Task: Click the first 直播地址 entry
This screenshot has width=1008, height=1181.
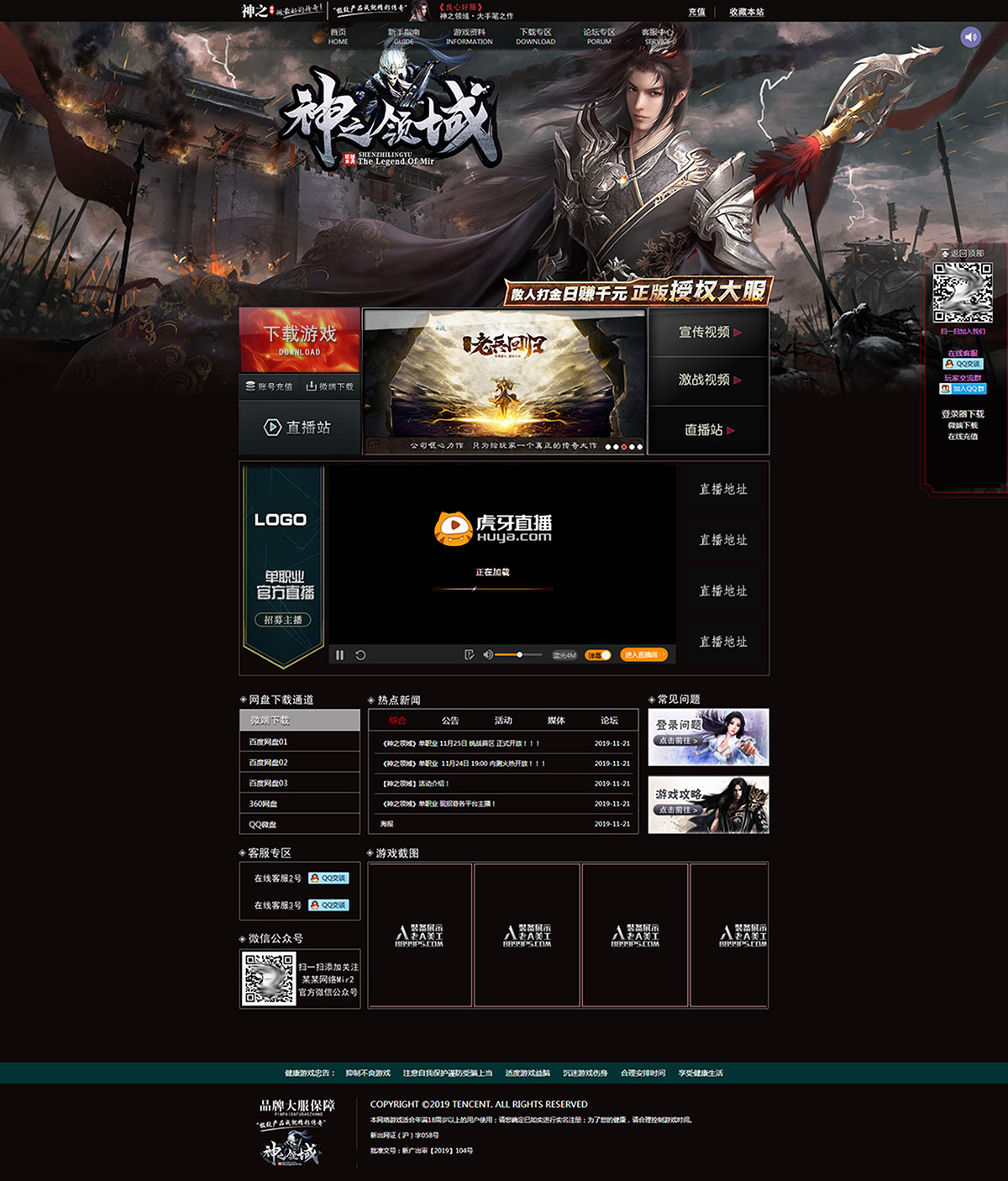Action: (722, 489)
